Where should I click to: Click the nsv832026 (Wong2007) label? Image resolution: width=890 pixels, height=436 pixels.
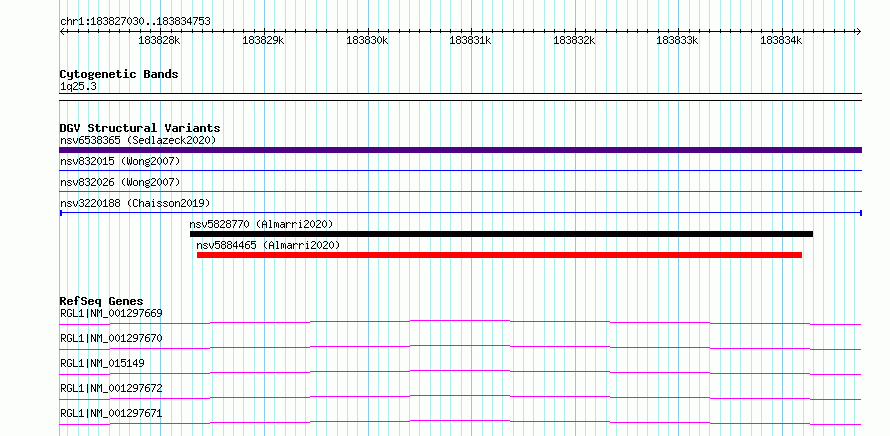(120, 182)
